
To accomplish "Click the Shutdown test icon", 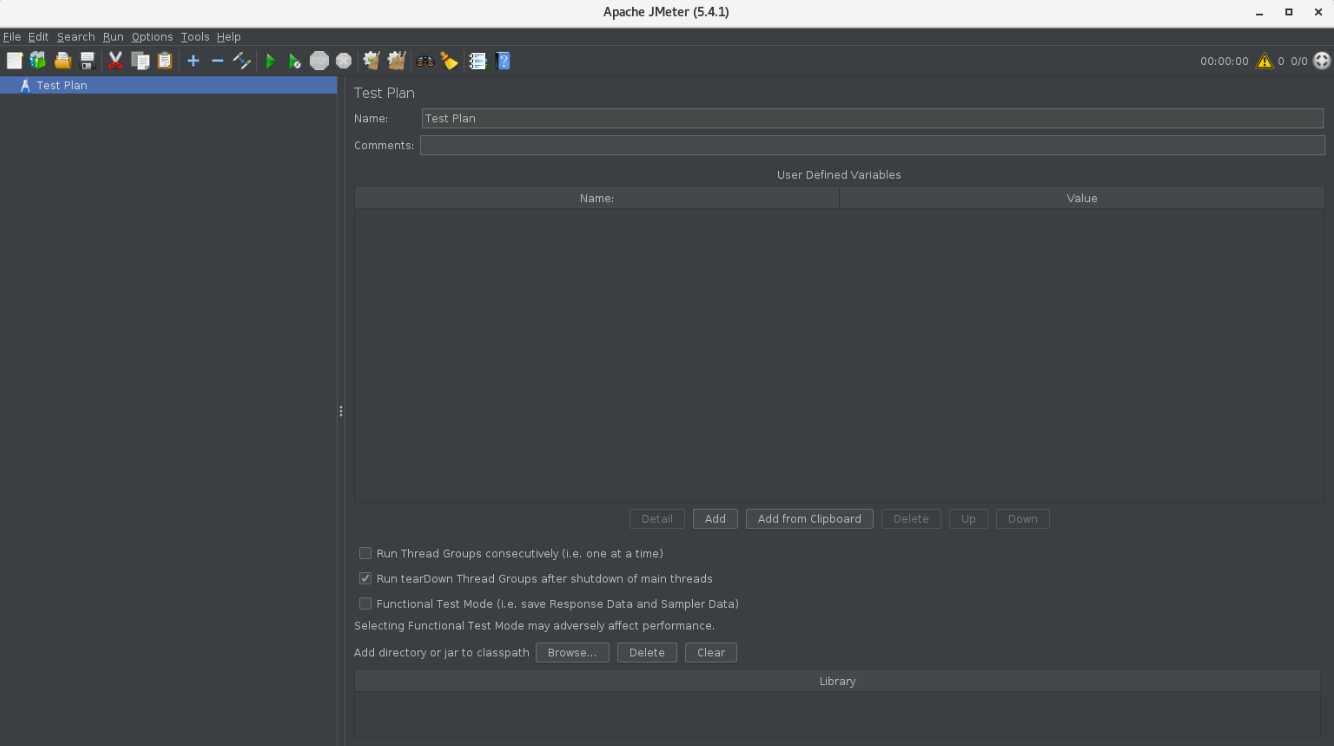I will [344, 61].
